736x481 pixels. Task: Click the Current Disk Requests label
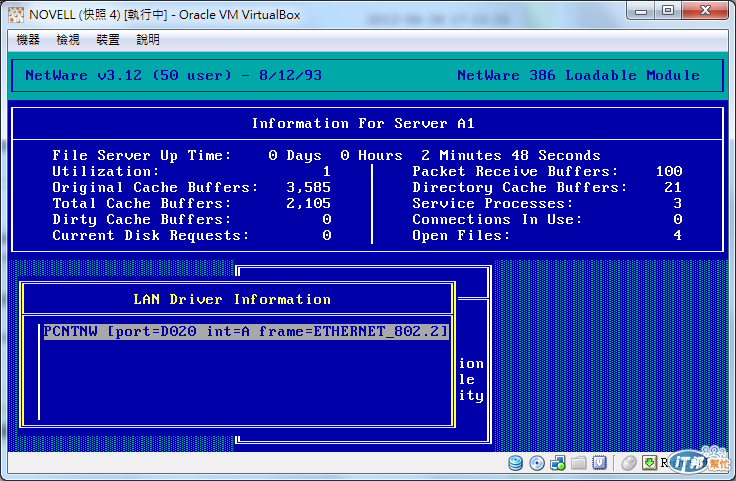[151, 235]
